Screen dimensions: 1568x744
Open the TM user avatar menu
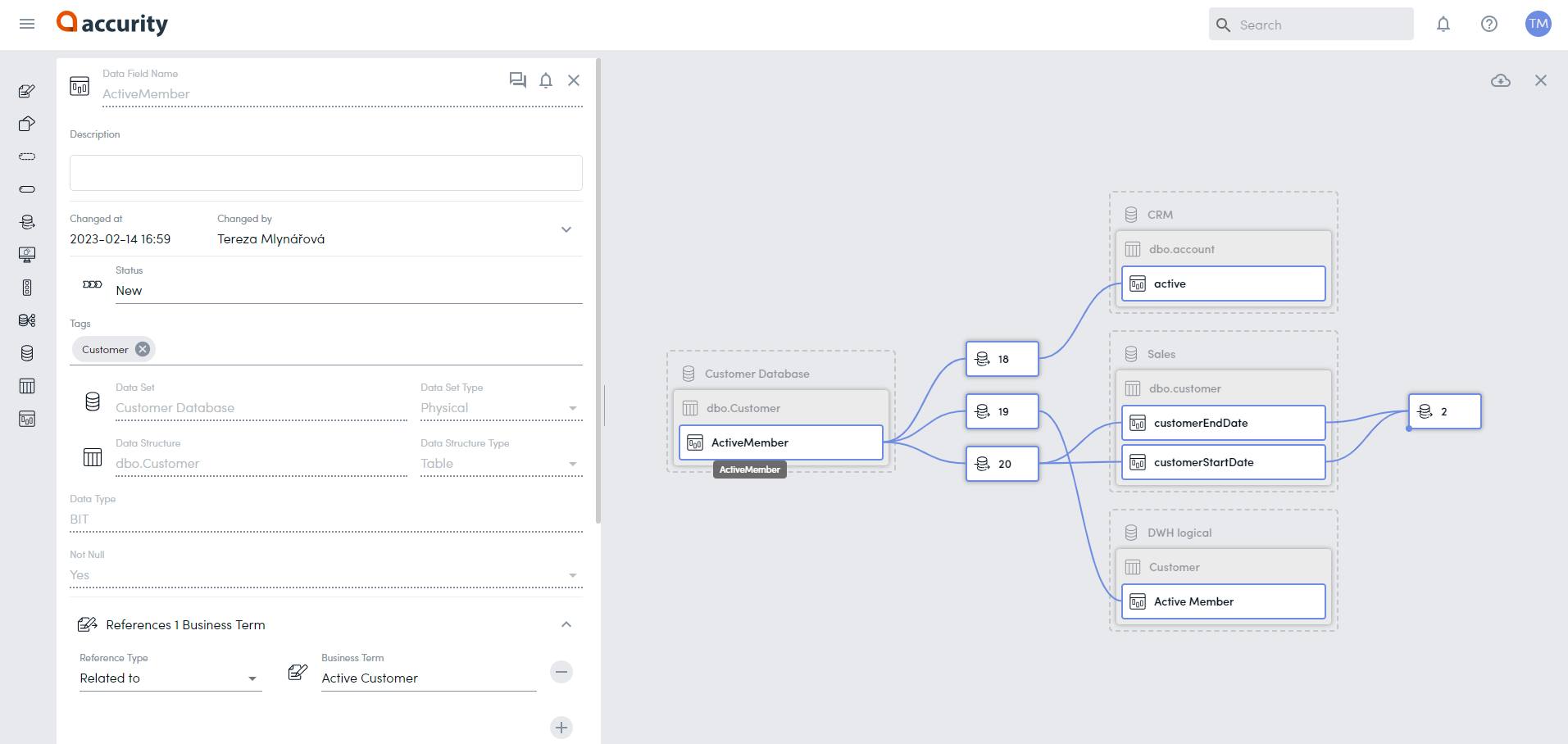tap(1538, 24)
